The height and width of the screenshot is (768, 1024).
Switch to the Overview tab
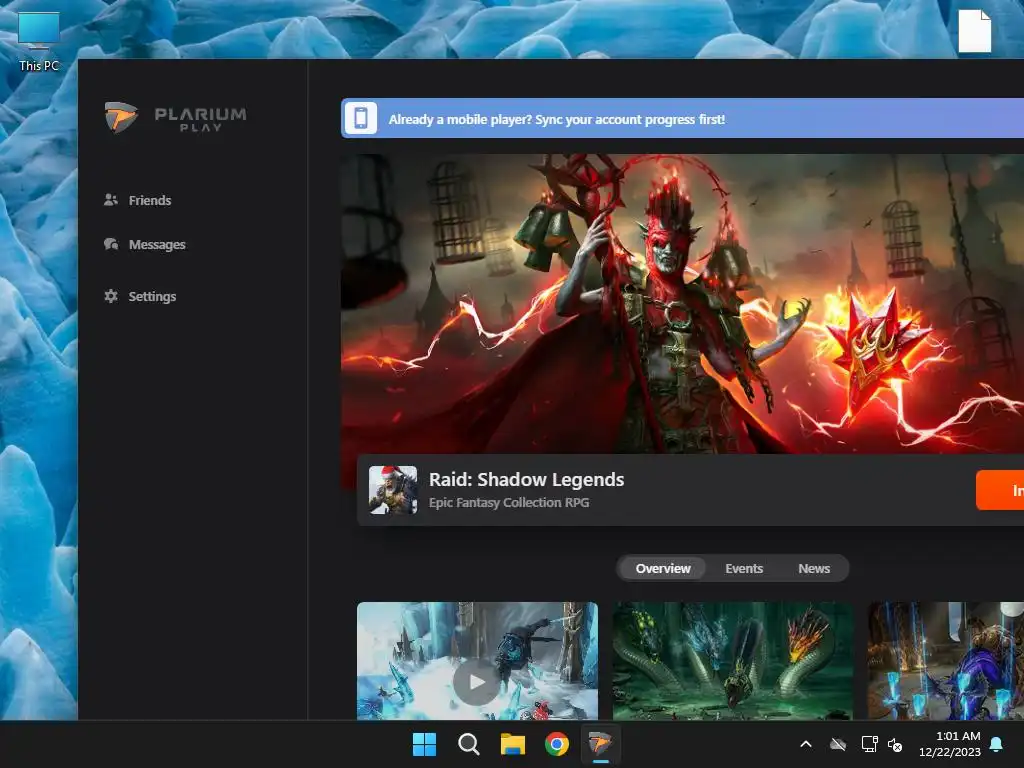663,568
